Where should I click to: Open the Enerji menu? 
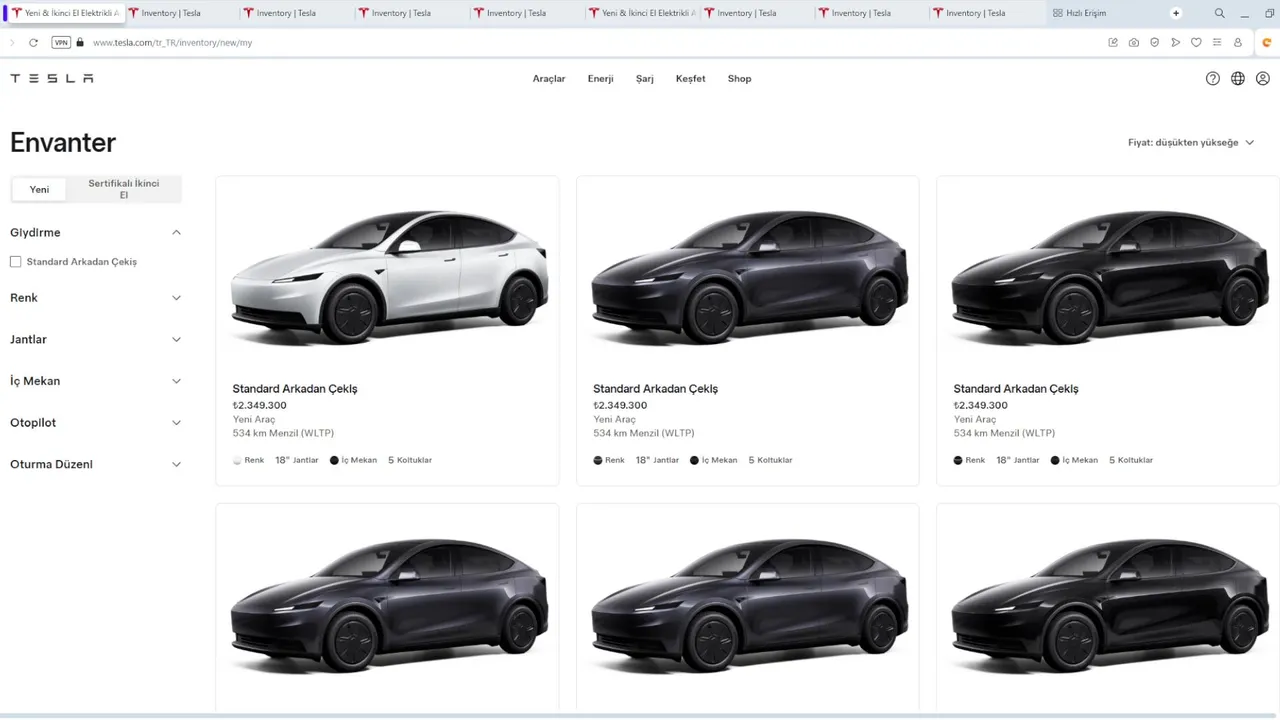(x=601, y=79)
